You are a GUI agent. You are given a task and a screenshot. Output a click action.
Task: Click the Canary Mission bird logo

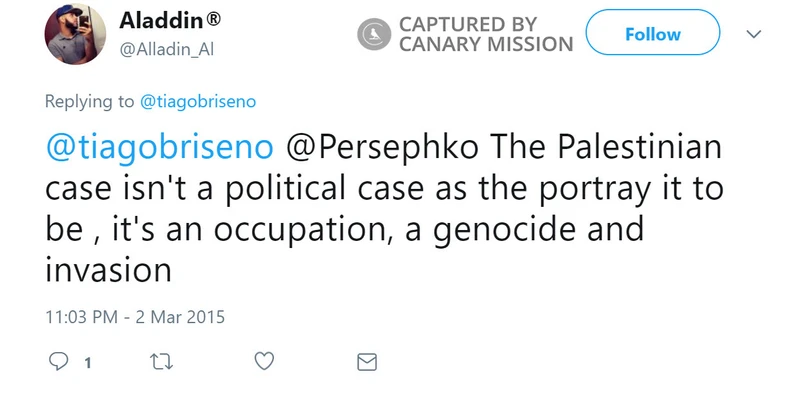point(374,34)
